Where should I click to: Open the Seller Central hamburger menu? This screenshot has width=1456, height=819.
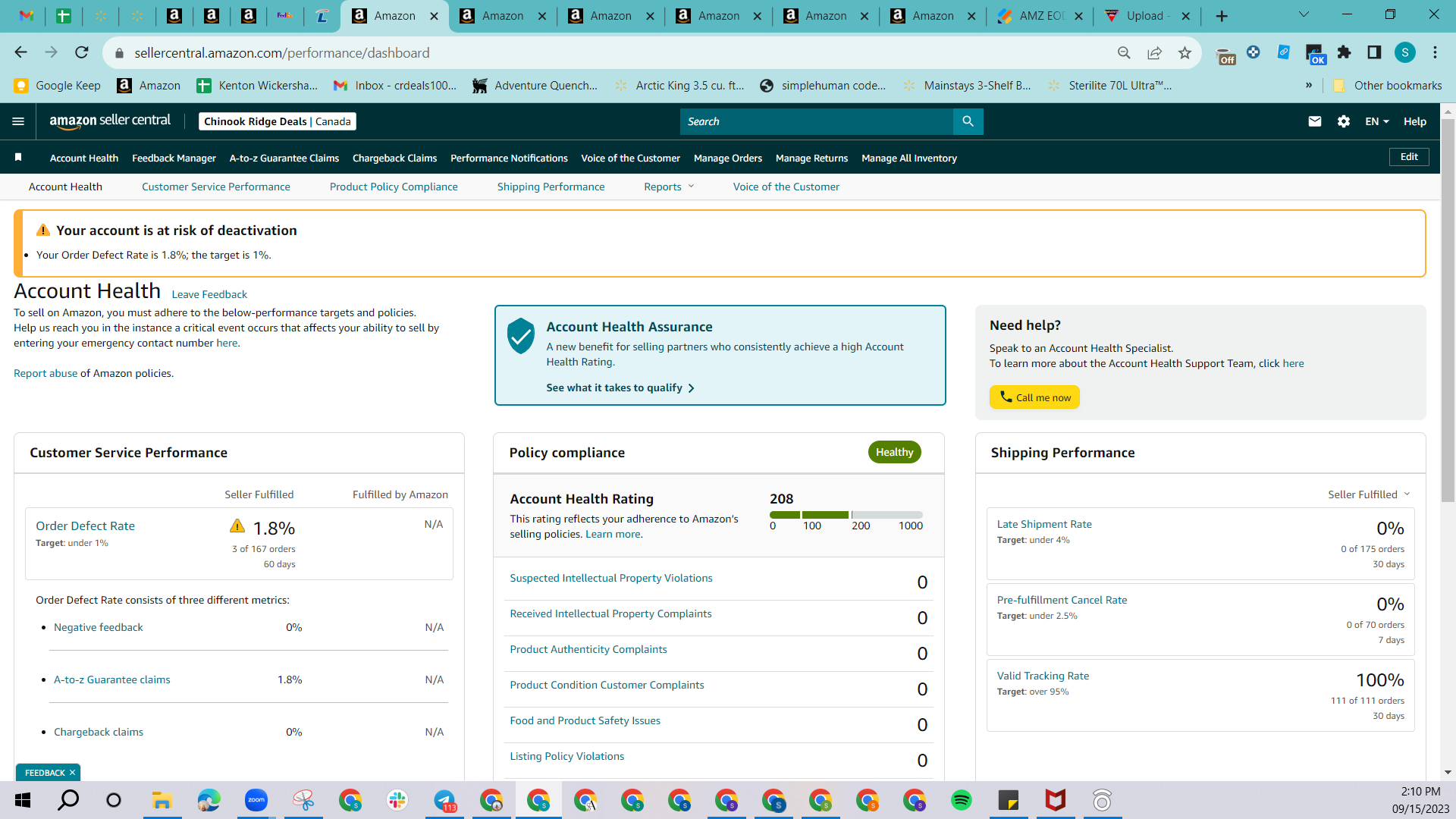(18, 121)
